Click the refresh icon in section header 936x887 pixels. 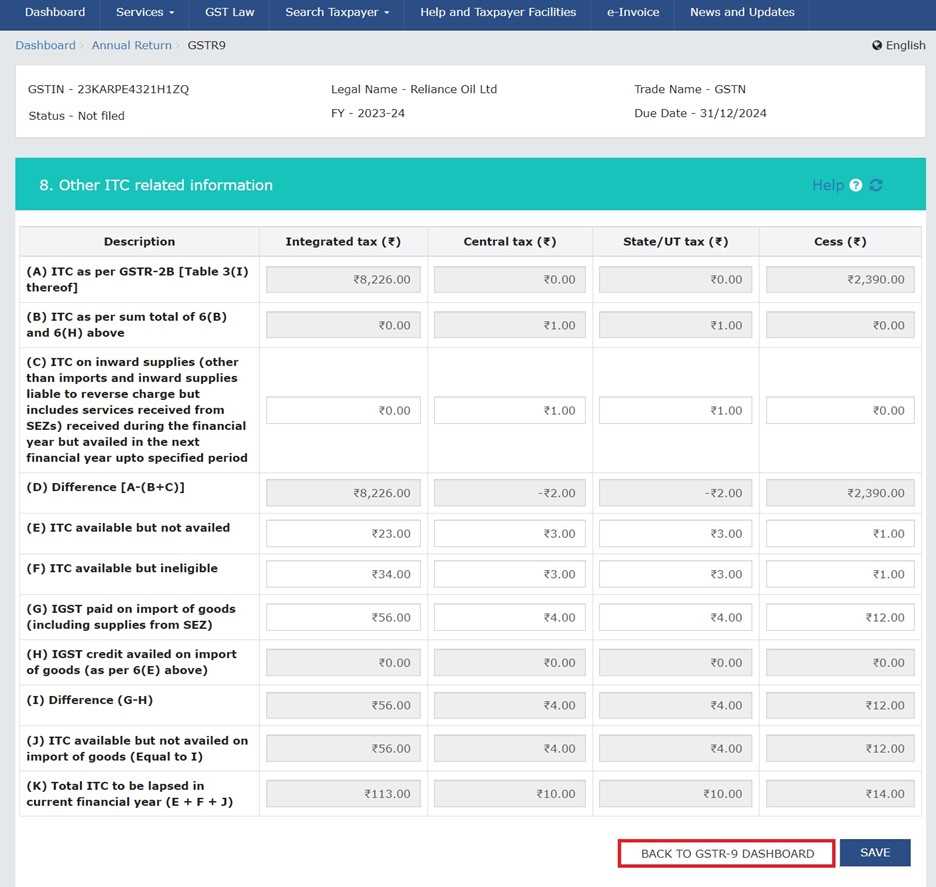876,185
